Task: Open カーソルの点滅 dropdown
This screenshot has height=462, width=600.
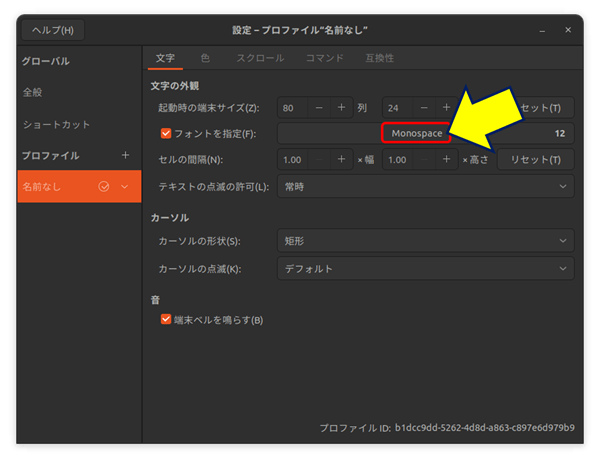Action: (426, 269)
